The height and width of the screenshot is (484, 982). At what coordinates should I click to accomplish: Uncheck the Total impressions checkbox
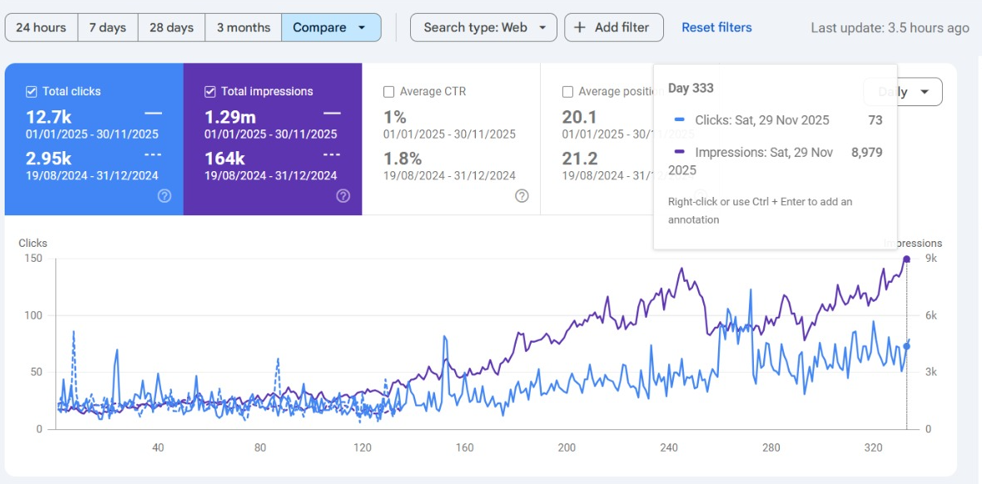click(x=210, y=92)
